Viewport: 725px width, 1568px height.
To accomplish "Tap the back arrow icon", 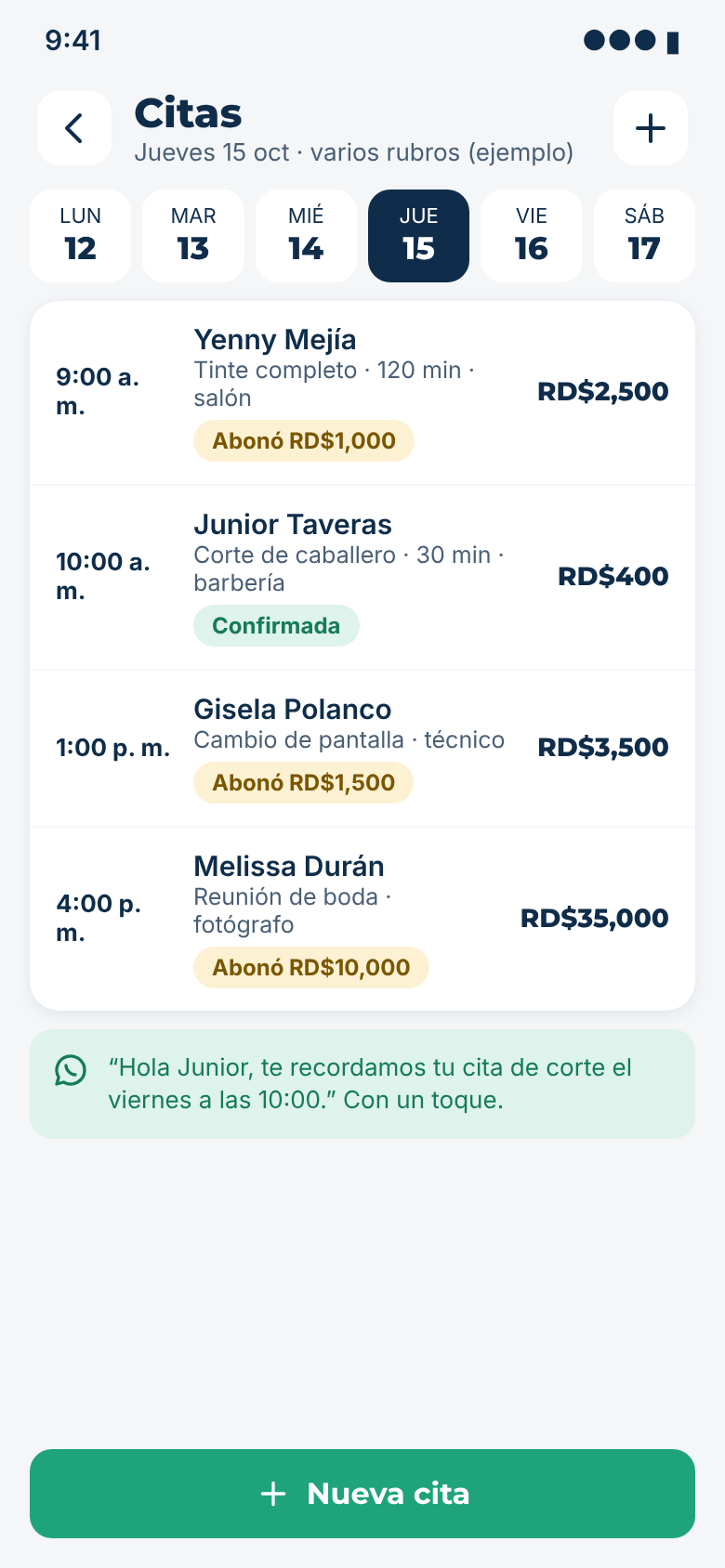I will coord(74,128).
